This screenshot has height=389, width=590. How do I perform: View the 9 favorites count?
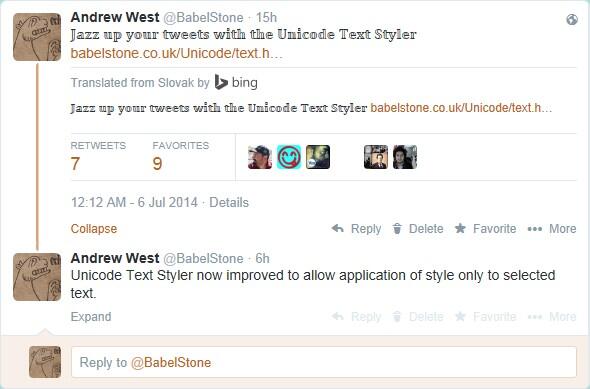(x=157, y=164)
